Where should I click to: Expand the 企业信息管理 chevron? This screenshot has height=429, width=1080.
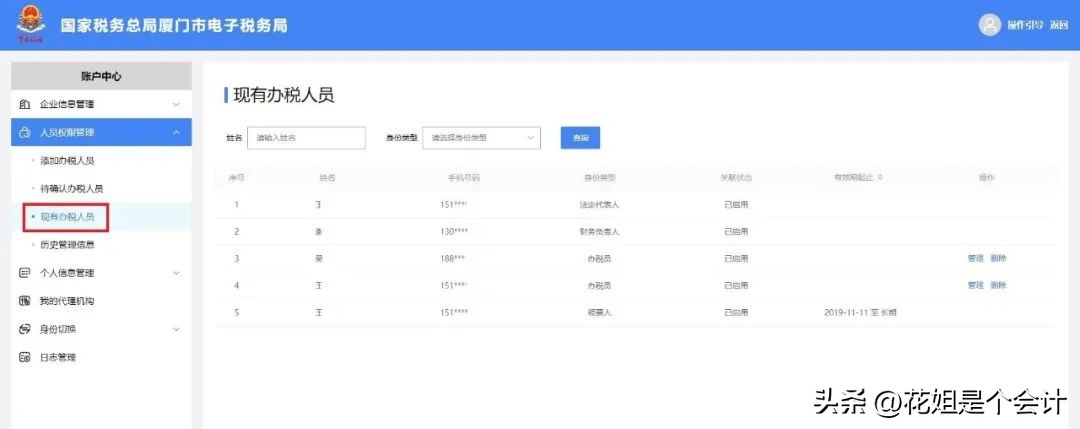[176, 105]
